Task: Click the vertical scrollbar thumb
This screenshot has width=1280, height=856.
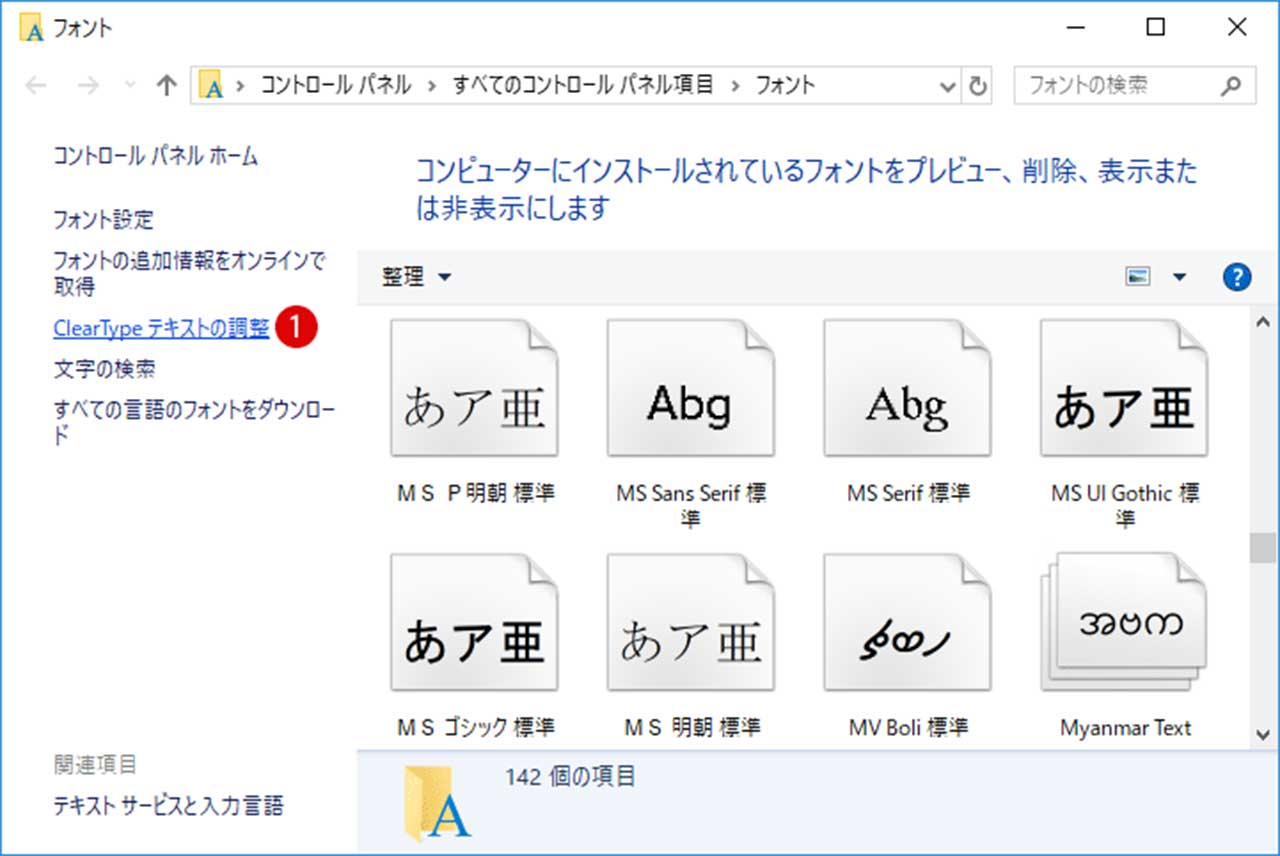Action: (1263, 548)
